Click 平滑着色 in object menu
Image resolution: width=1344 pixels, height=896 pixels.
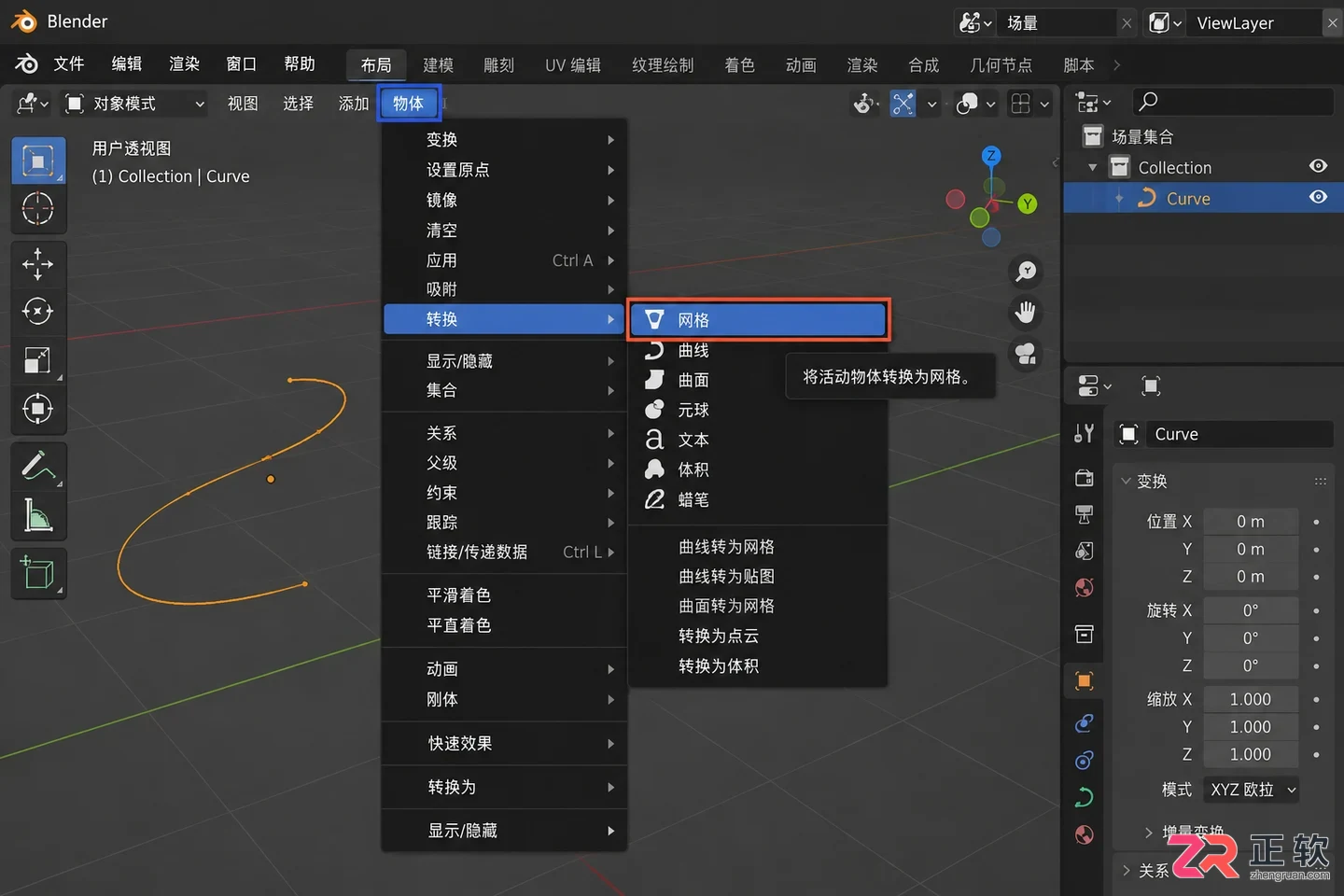coord(504,595)
